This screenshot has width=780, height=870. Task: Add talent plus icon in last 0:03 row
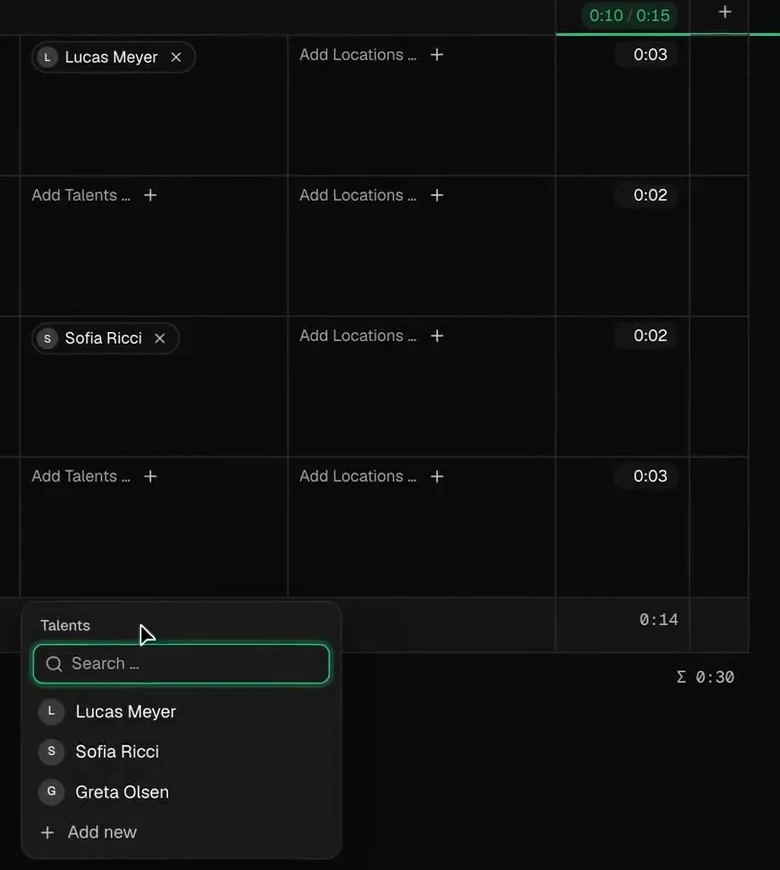150,476
